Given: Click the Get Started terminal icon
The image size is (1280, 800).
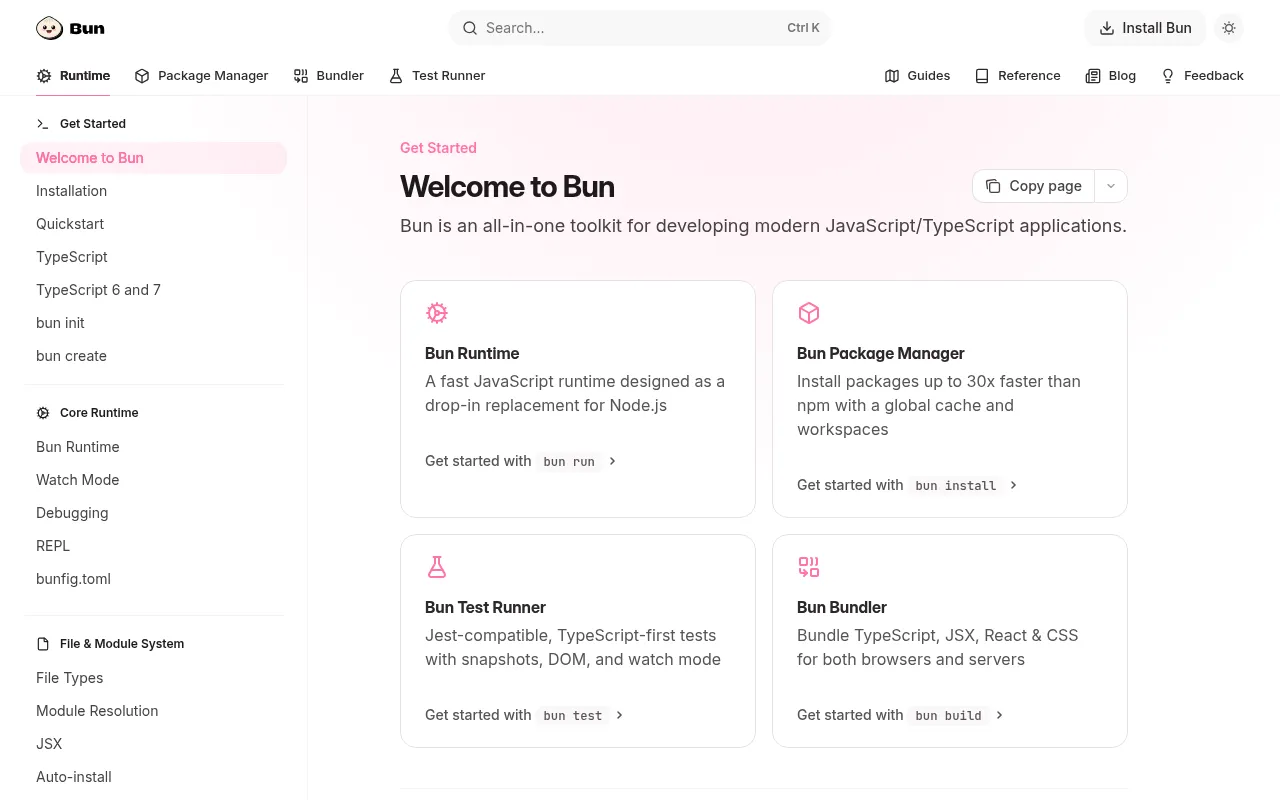Looking at the screenshot, I should (x=43, y=124).
